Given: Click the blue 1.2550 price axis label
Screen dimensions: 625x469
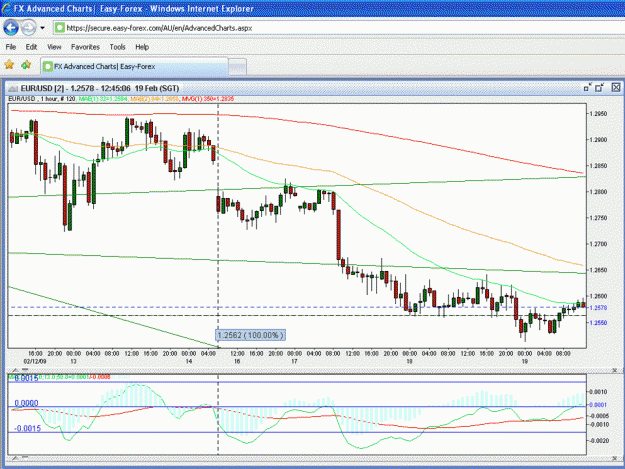Looking at the screenshot, I should tap(599, 323).
